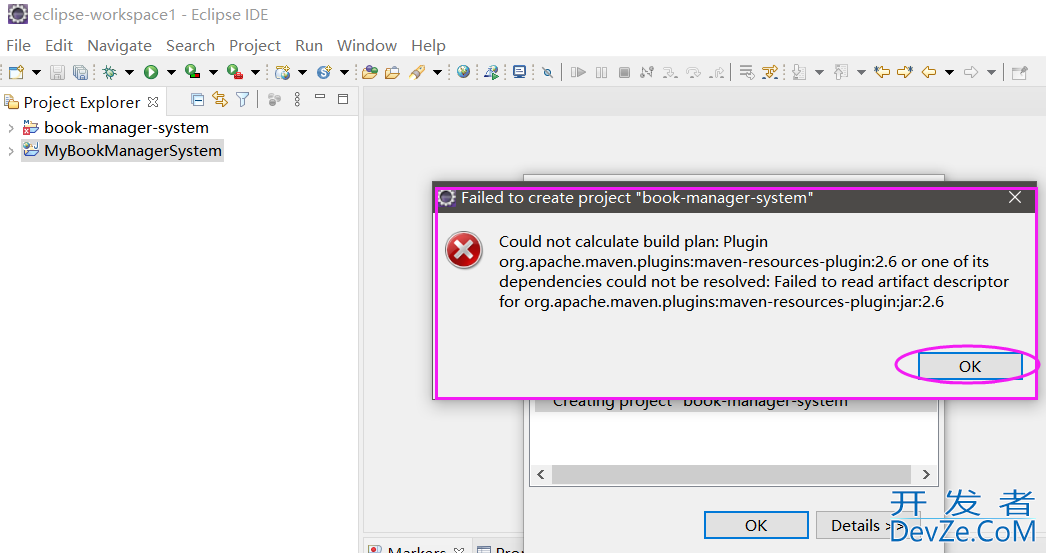Open the Debug configurations dropdown arrow

(129, 72)
